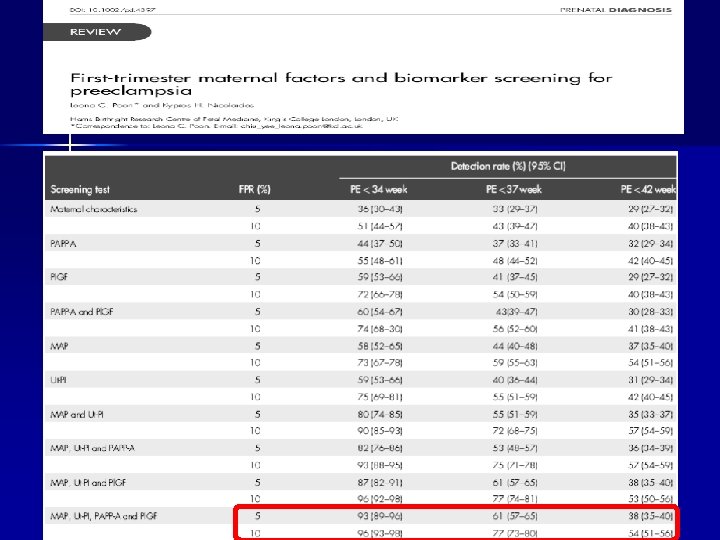The width and height of the screenshot is (720, 540).
Task: Select the '53 [50–56]' cell
Action: (x=651, y=499)
